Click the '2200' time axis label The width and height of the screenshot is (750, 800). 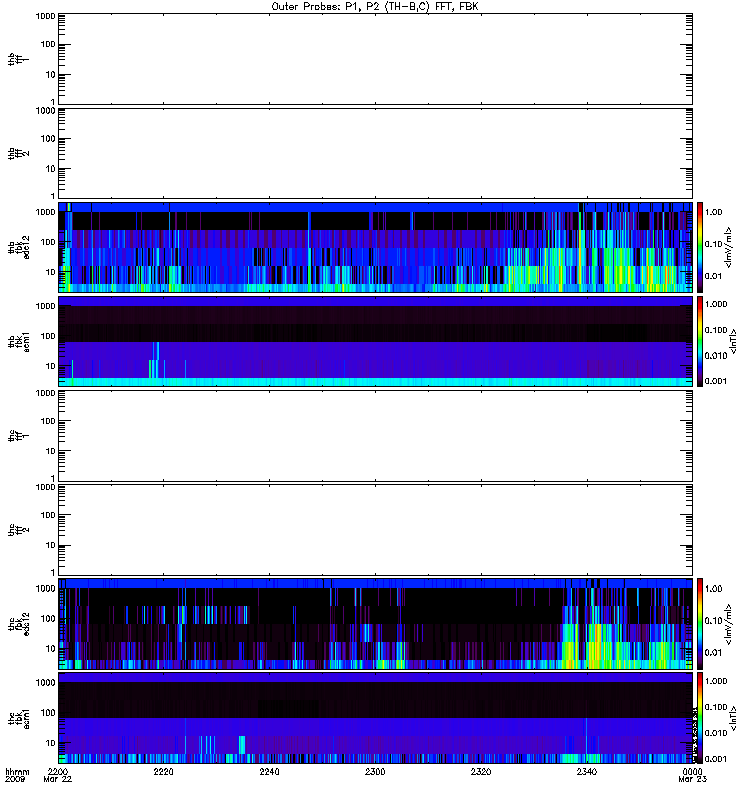pos(58,771)
